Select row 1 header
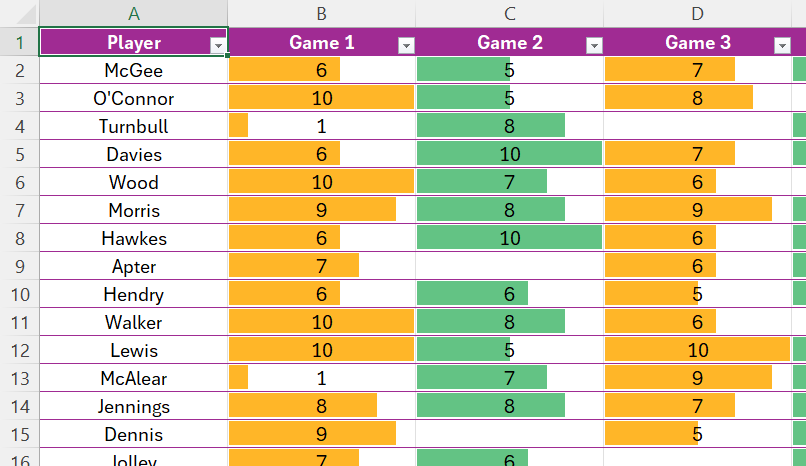806x466 pixels. click(x=19, y=43)
